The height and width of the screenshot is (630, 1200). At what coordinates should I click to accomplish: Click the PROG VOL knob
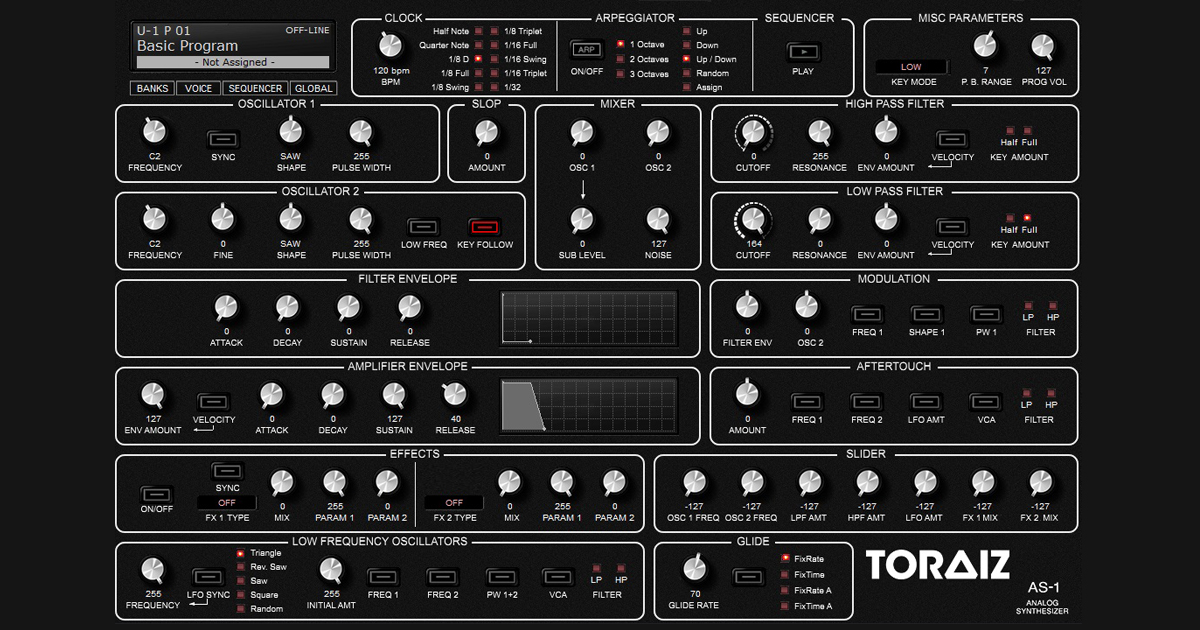click(x=1042, y=44)
